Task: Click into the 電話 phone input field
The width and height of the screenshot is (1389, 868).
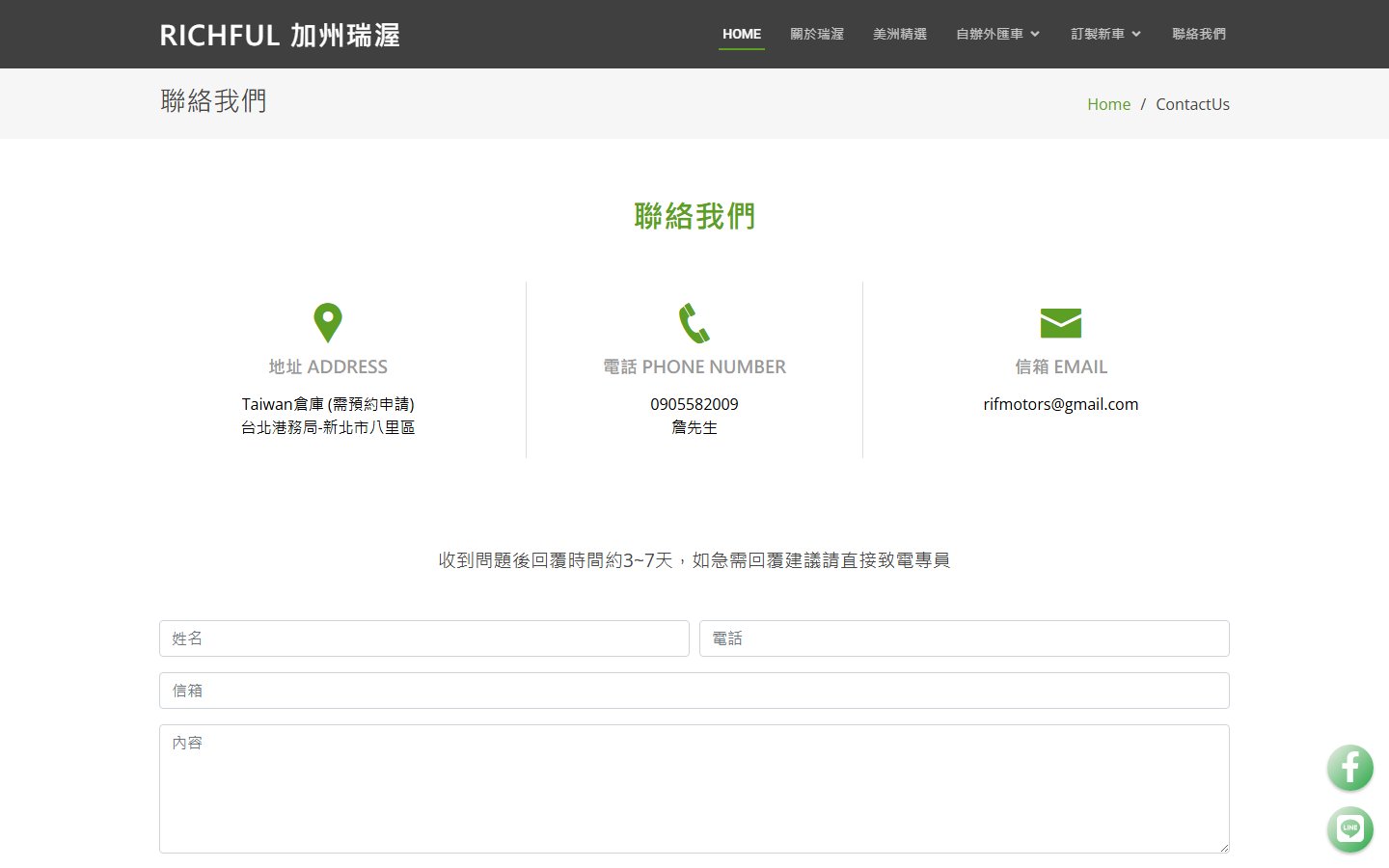Action: pos(964,638)
